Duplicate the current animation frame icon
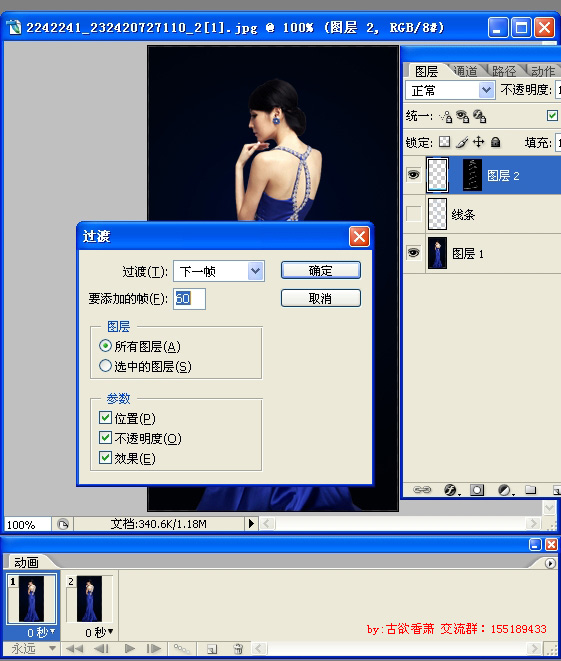This screenshot has width=561, height=661. (x=212, y=649)
